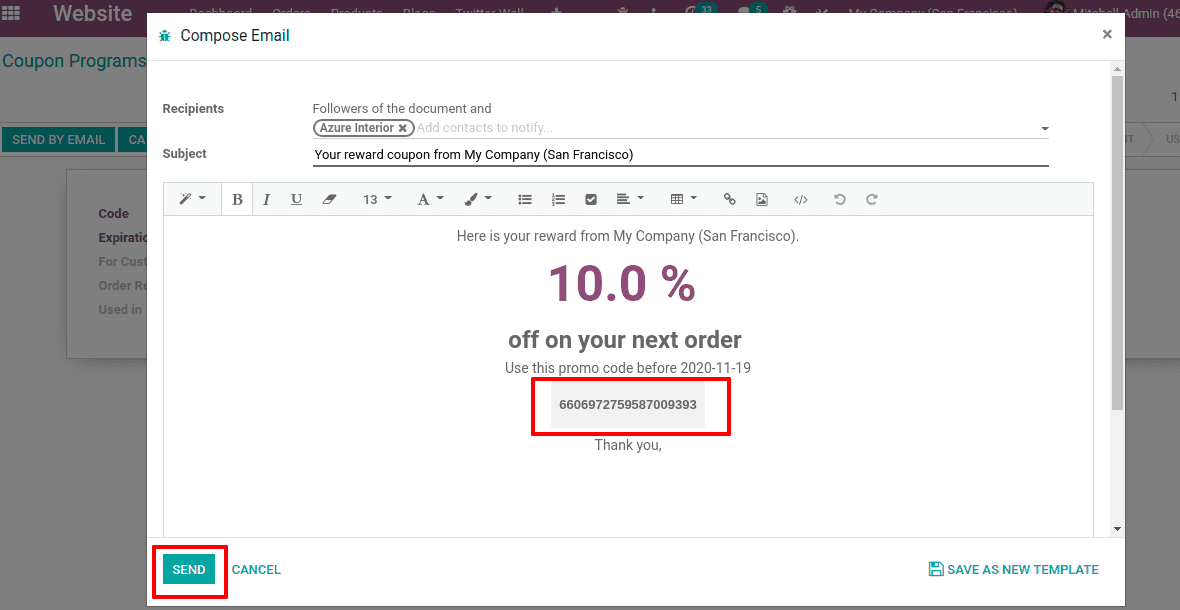Click the scrollbar down arrow

click(x=1117, y=529)
